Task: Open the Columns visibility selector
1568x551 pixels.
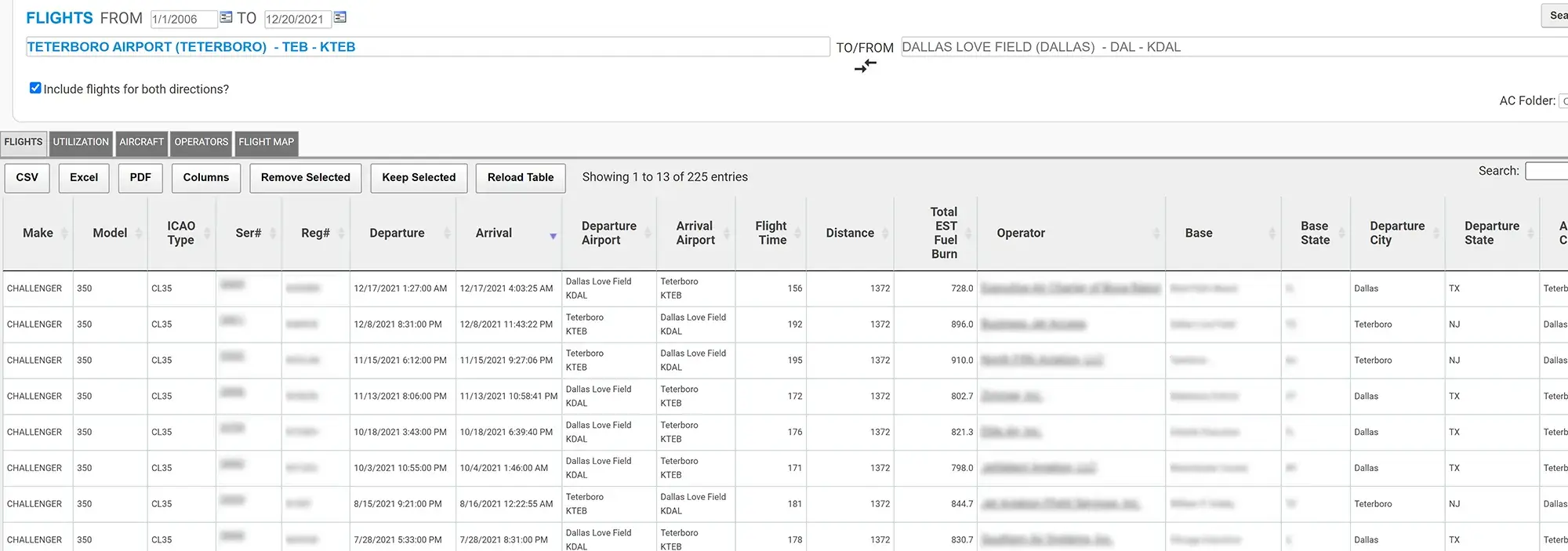Action: click(x=205, y=178)
